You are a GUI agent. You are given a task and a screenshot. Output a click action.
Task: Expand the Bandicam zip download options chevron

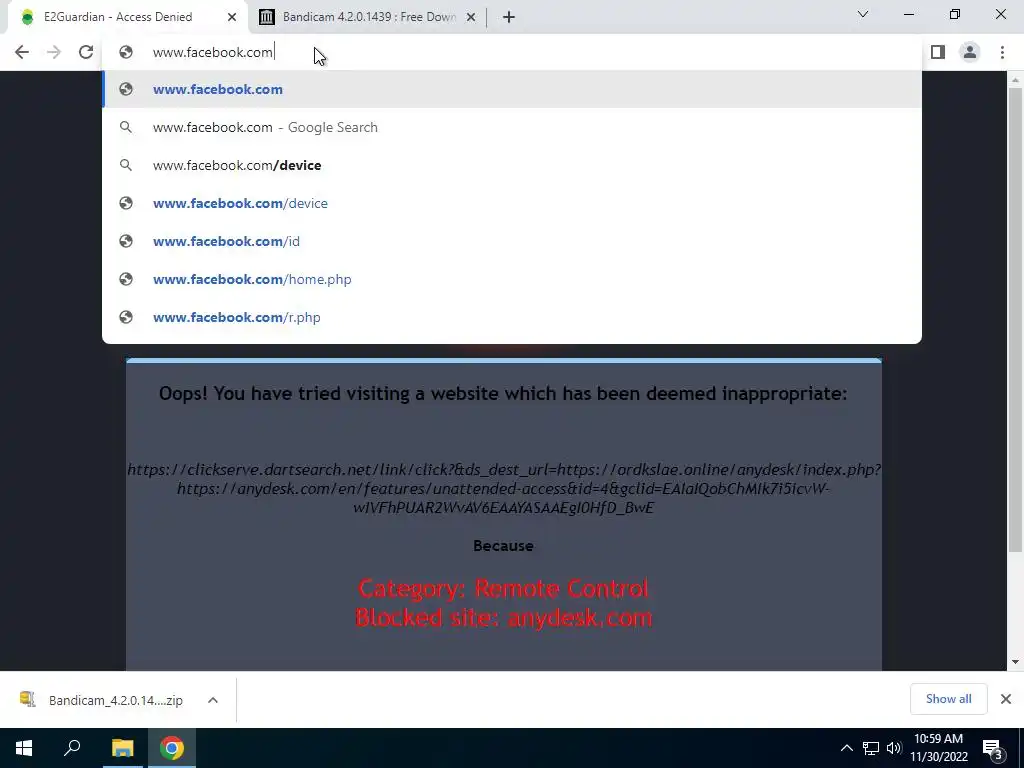213,700
